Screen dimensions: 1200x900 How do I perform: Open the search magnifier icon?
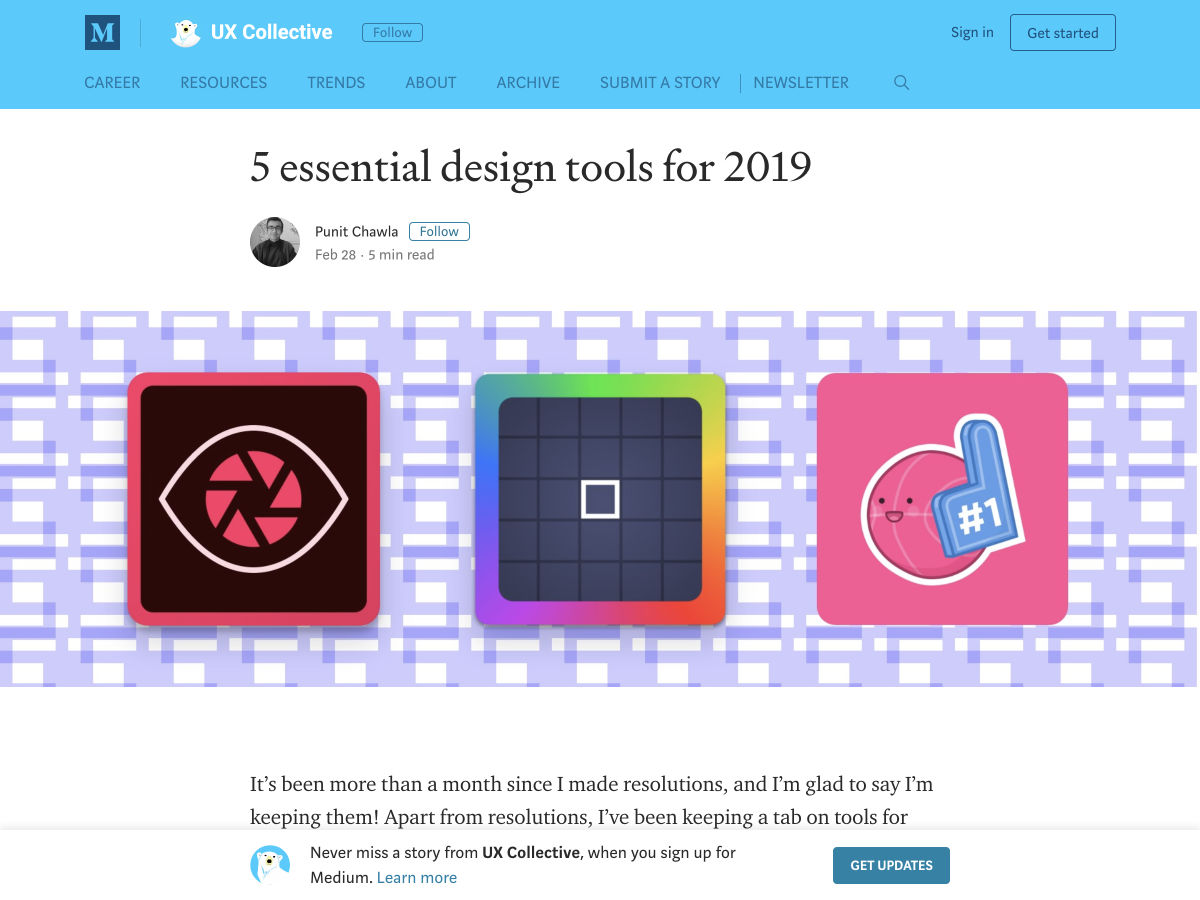click(x=901, y=83)
